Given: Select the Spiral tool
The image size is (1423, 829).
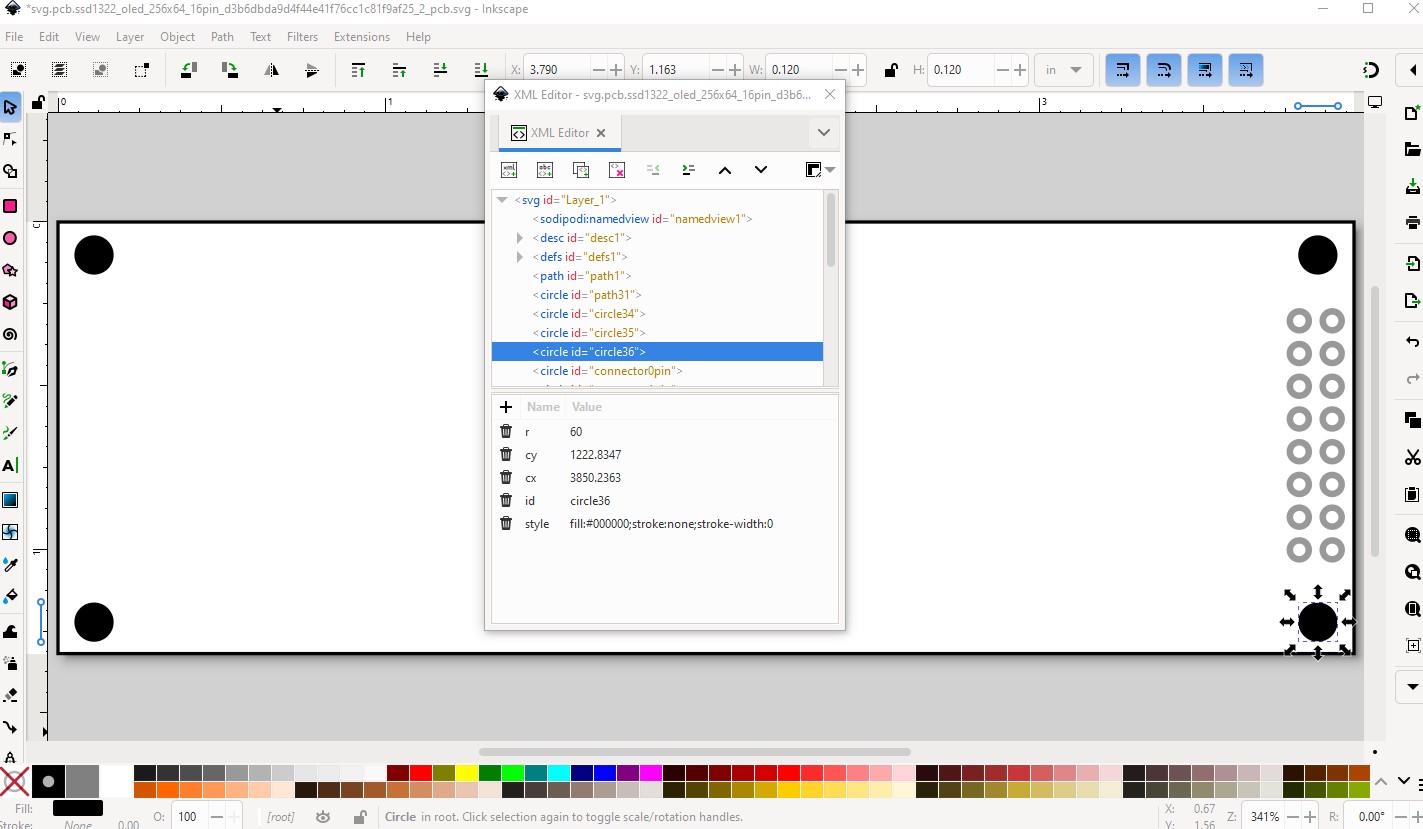Looking at the screenshot, I should click(10, 335).
